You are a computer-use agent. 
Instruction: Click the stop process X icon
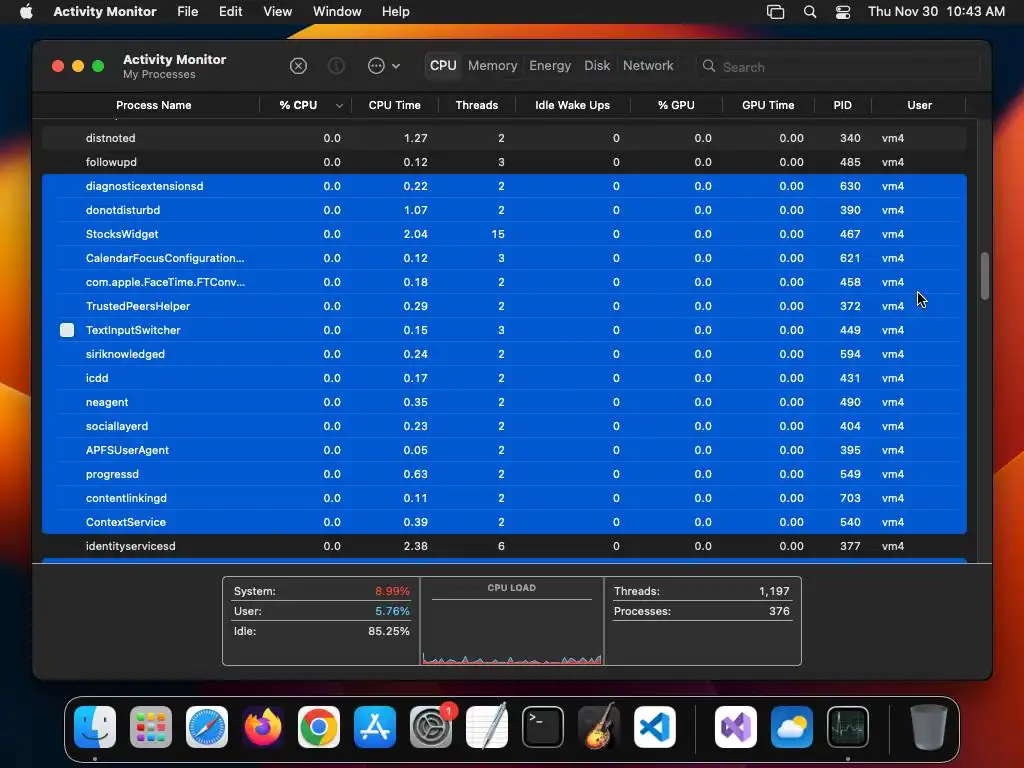pyautogui.click(x=298, y=66)
